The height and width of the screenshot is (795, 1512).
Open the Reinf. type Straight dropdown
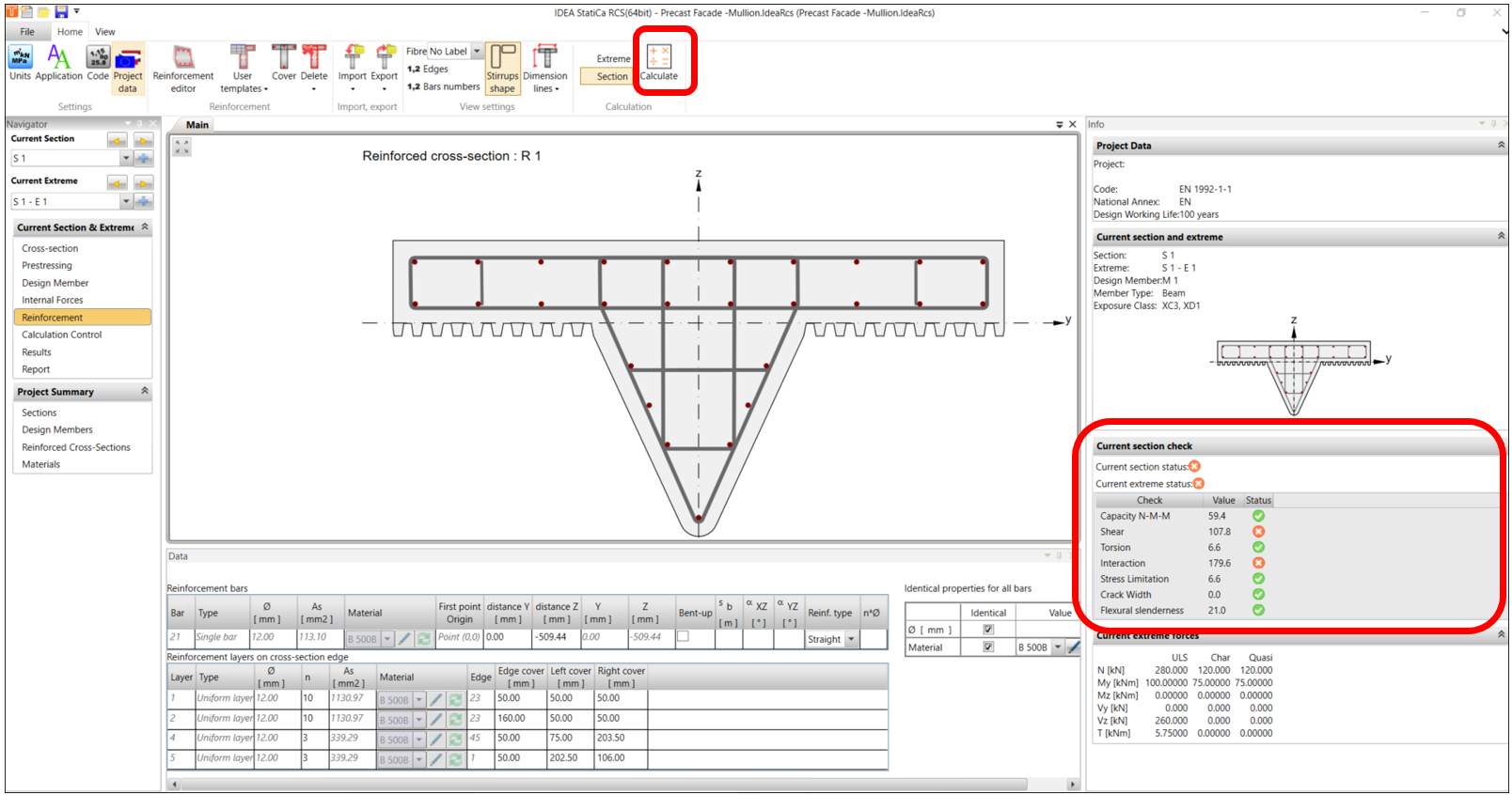(851, 639)
